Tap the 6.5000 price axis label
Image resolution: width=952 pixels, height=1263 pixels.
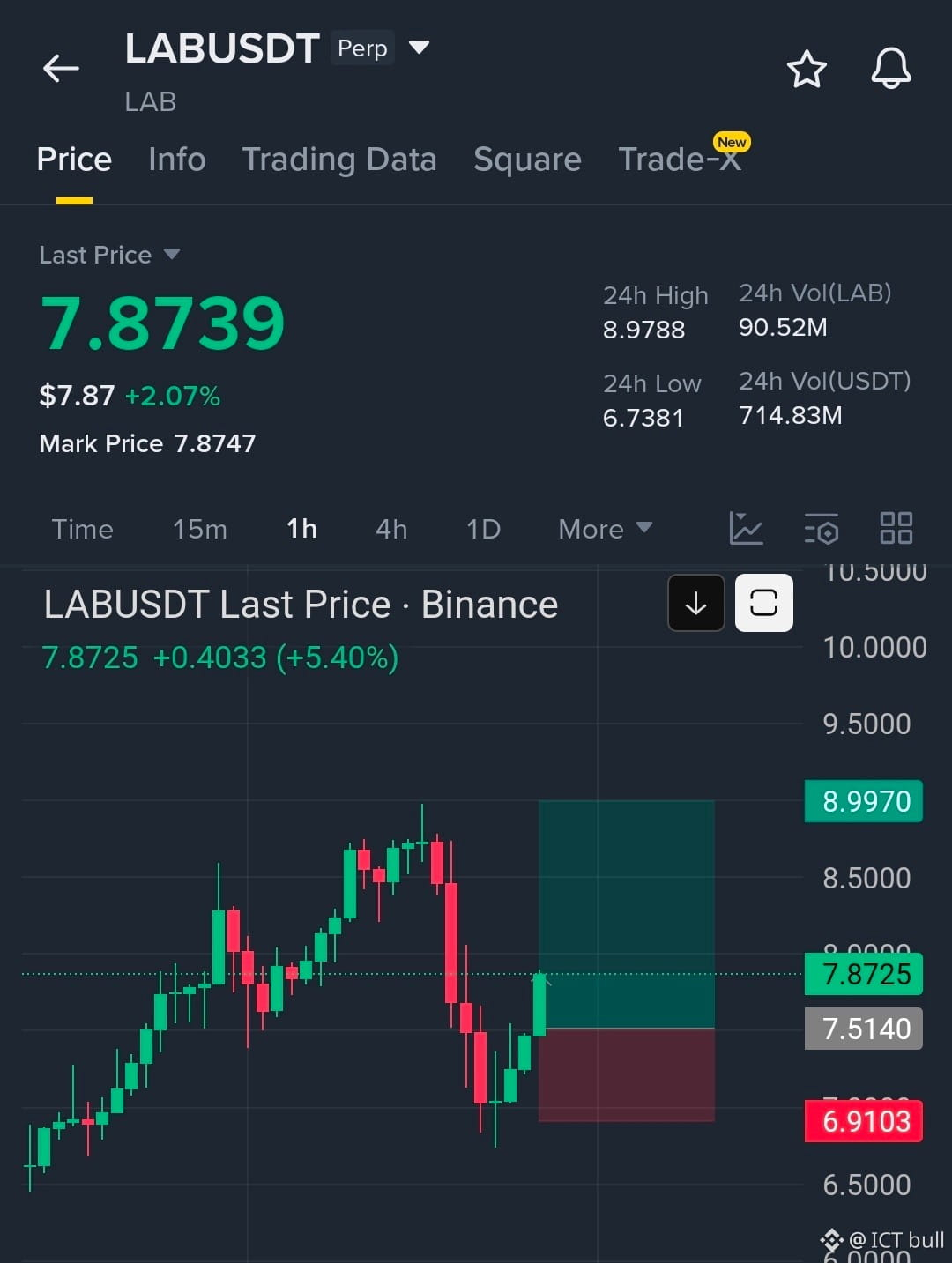pos(866,1185)
